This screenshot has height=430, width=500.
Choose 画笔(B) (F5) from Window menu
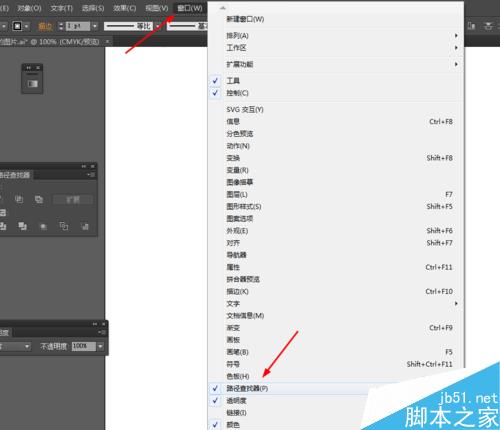tap(336, 352)
